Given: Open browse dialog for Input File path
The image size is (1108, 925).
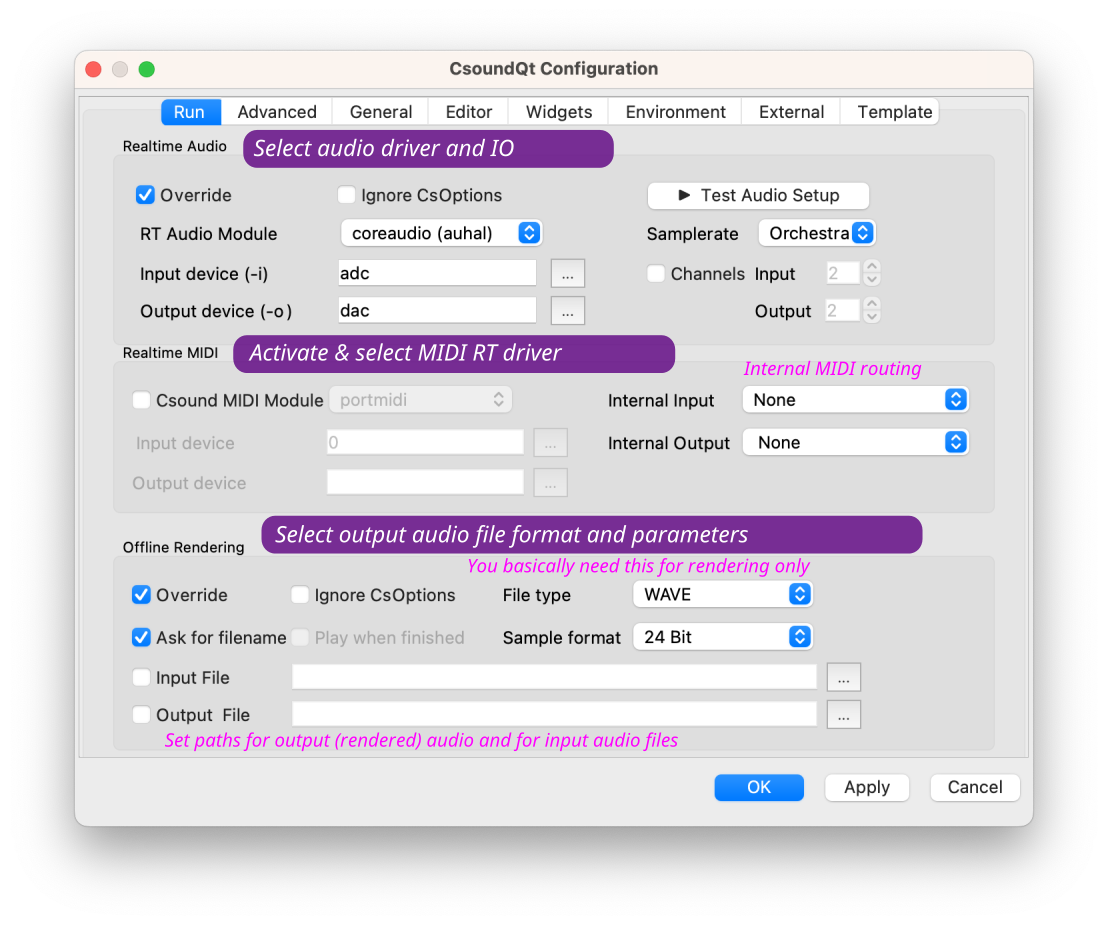Looking at the screenshot, I should (x=843, y=677).
